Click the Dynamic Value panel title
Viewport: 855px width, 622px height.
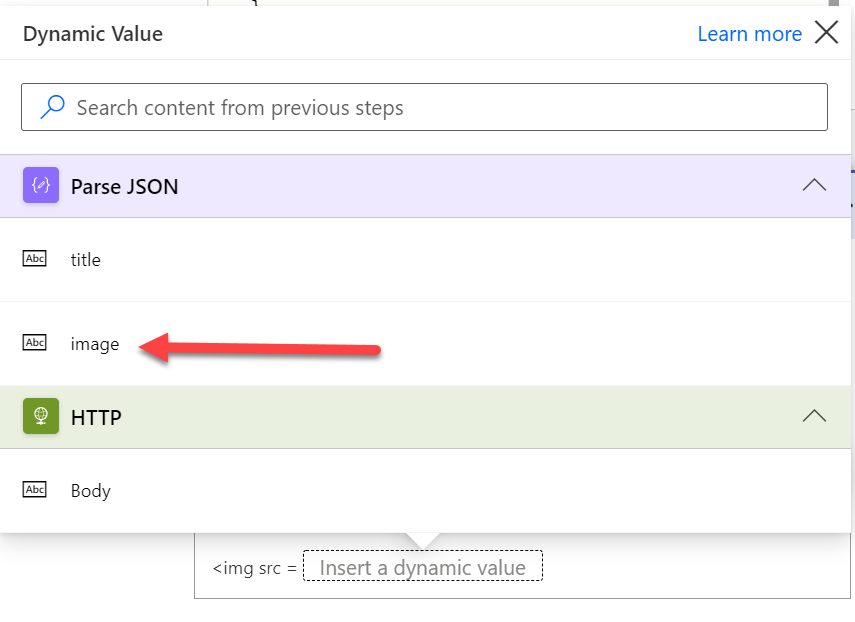(93, 34)
